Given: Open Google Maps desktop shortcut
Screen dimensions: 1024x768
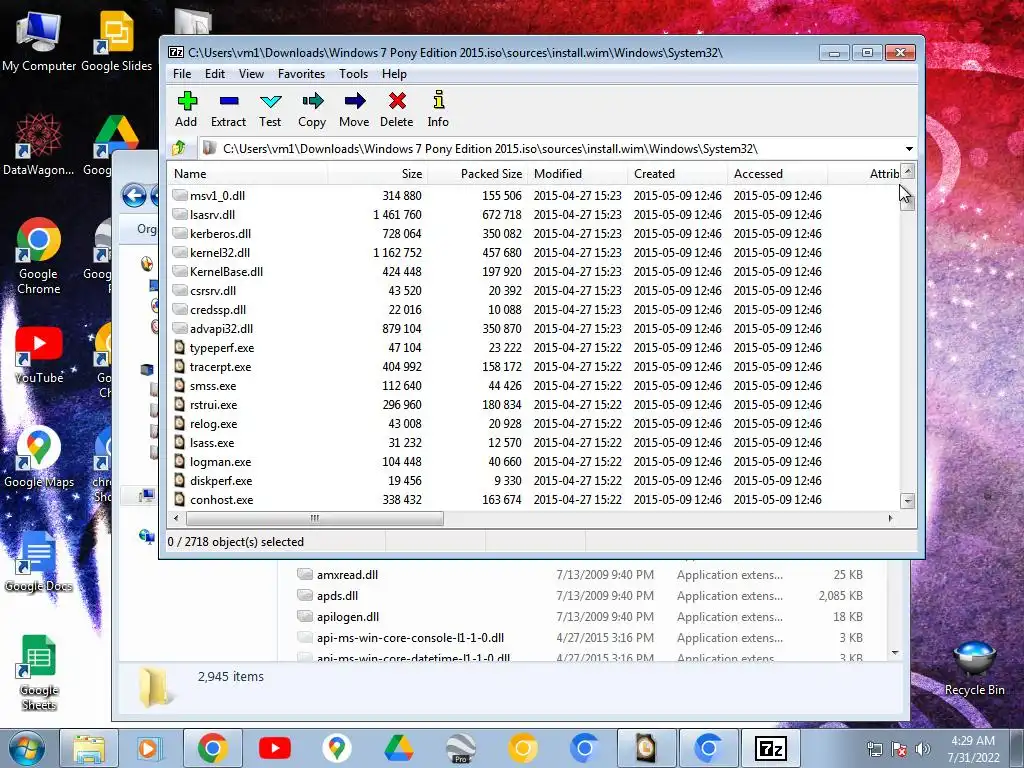Looking at the screenshot, I should point(39,458).
